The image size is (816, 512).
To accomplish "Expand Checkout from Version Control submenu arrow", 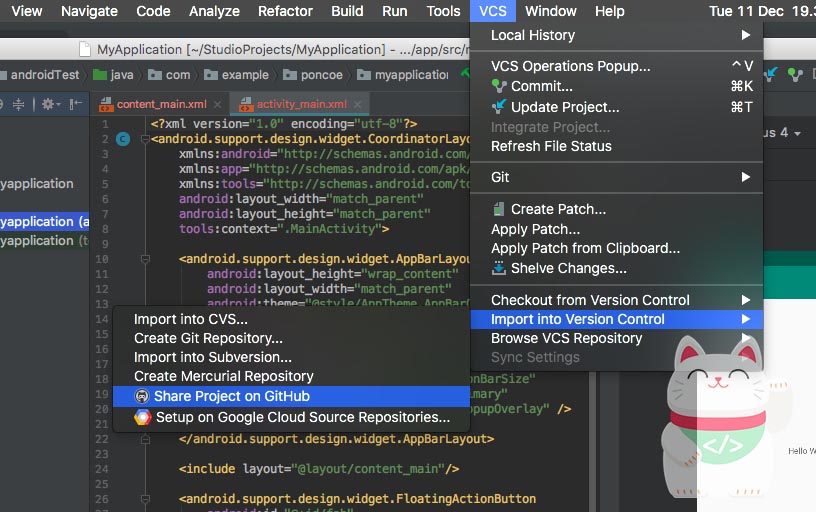I will tap(745, 300).
